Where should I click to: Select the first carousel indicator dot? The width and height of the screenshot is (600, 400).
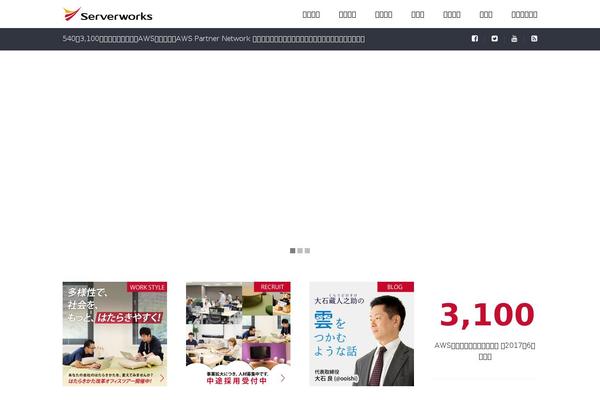(293, 250)
